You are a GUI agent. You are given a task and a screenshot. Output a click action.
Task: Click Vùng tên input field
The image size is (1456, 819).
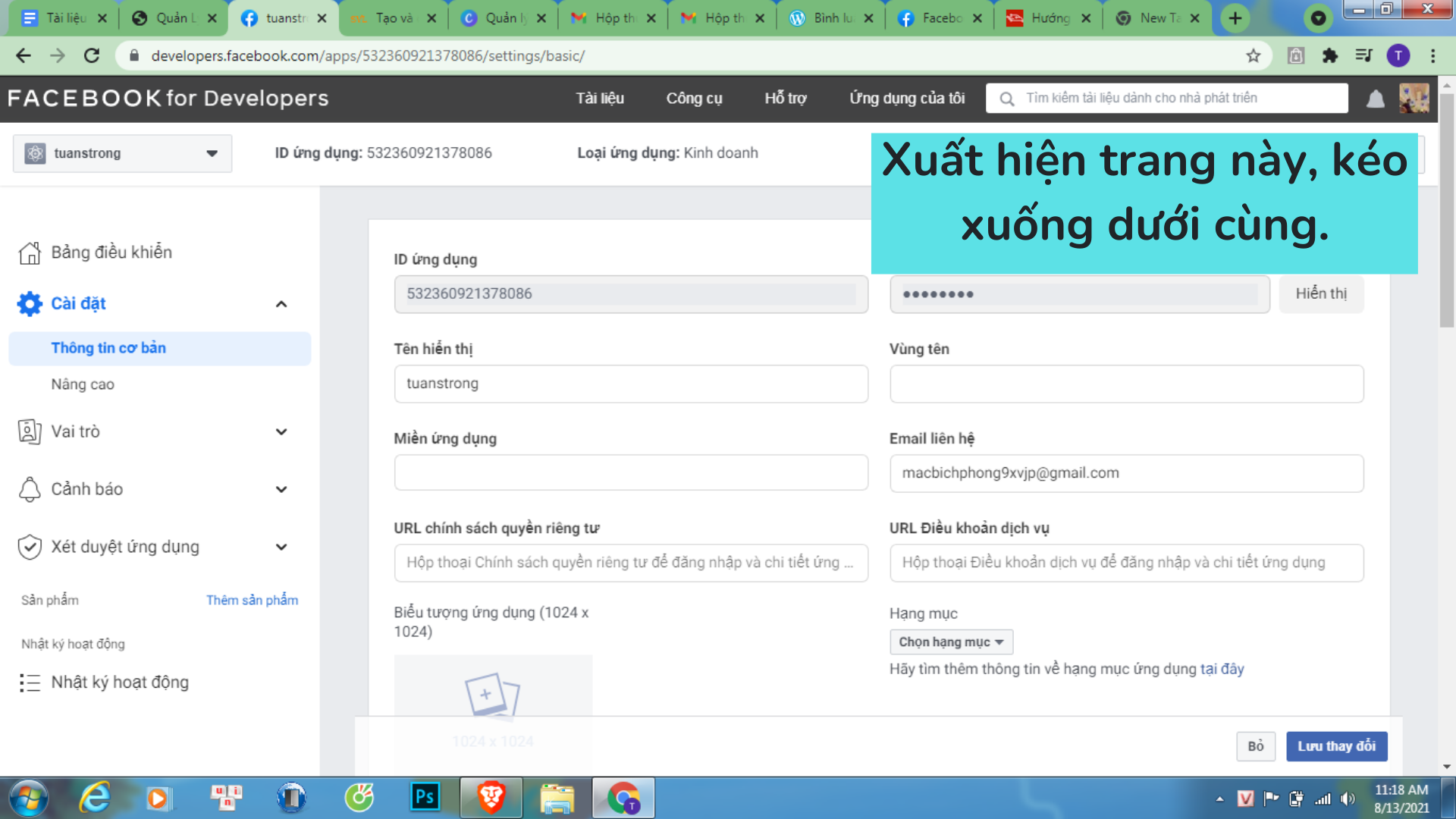1126,384
